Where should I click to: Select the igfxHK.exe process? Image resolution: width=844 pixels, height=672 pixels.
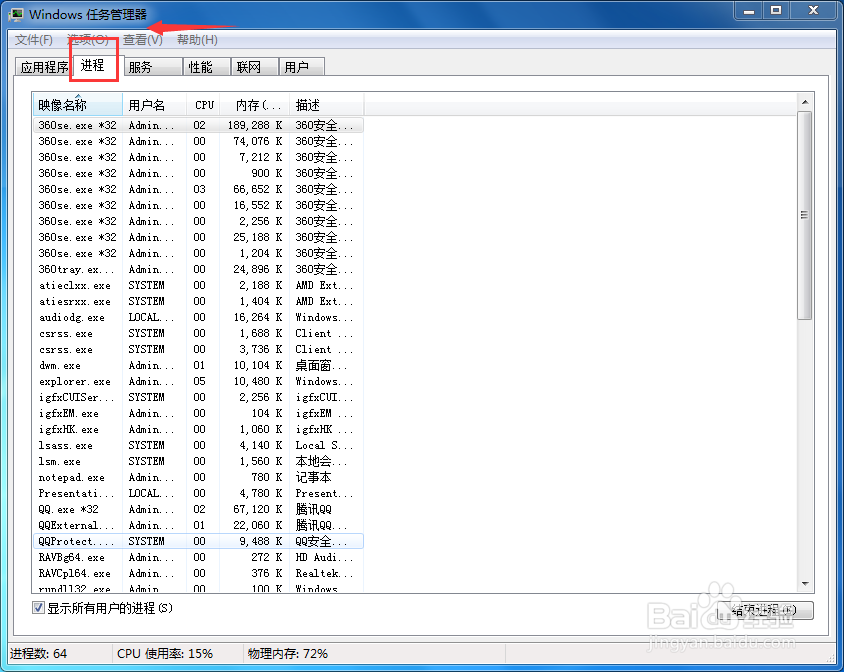(x=198, y=429)
